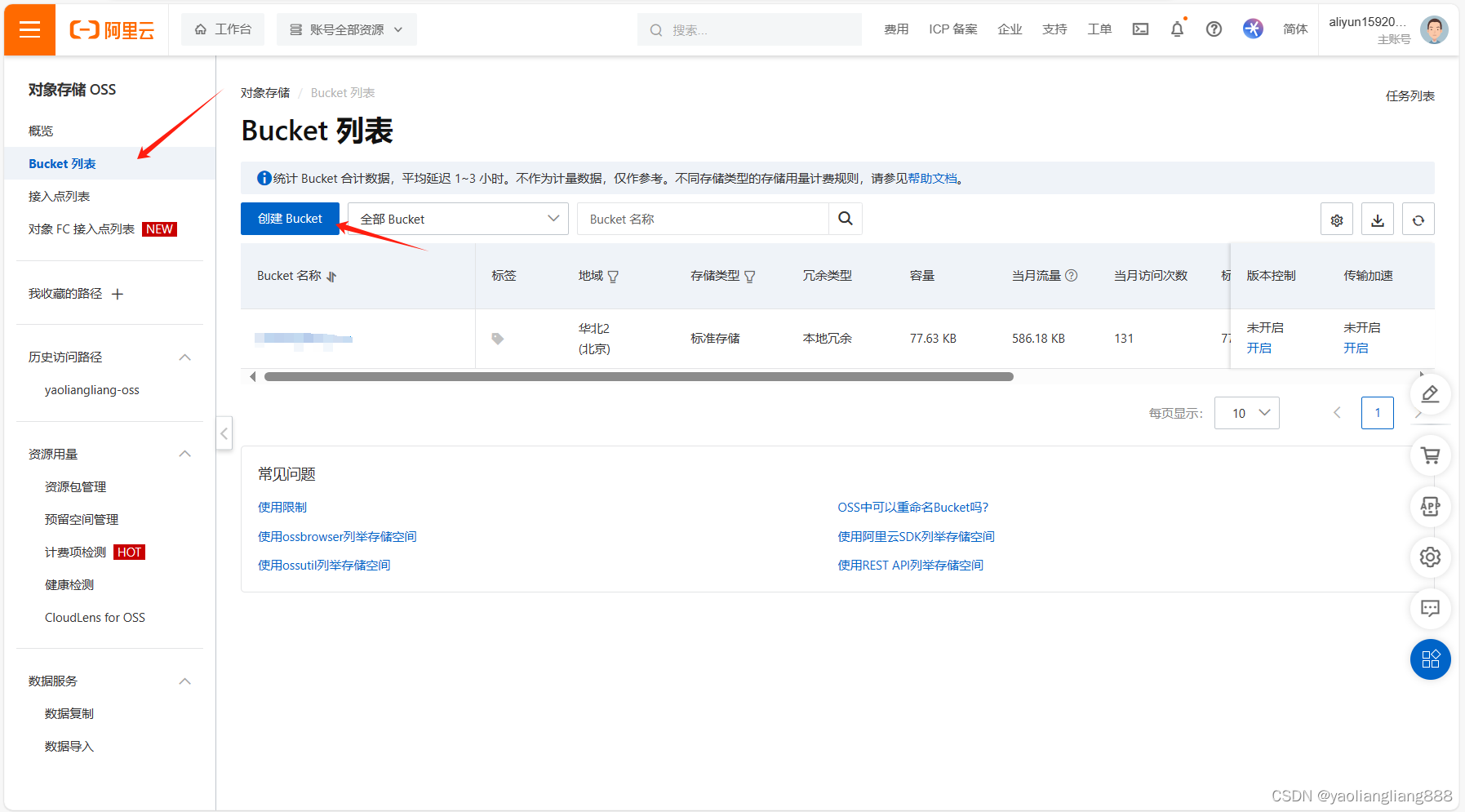
Task: Open 数据复制 in the sidebar
Action: 69,713
